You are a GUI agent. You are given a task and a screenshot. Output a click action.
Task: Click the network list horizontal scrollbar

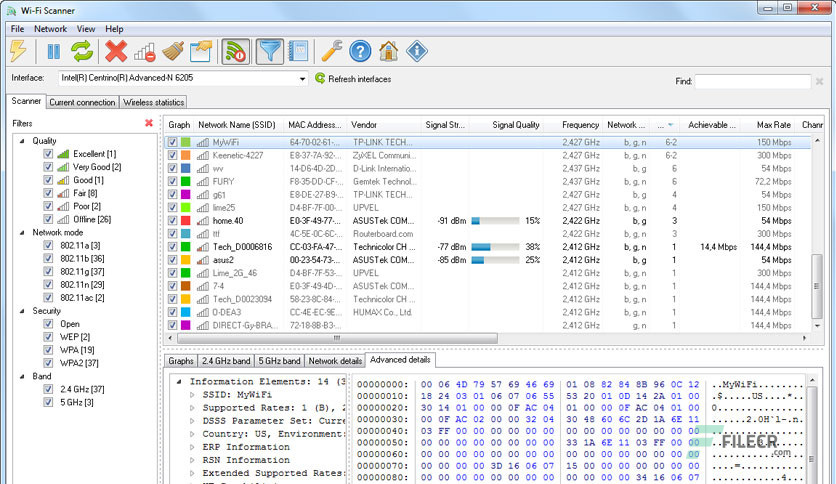337,338
